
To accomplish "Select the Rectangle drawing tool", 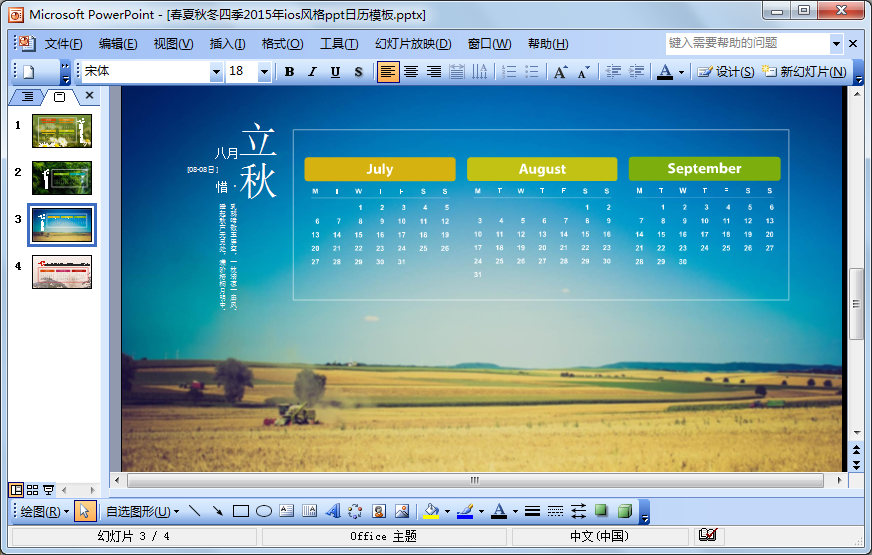I will [241, 511].
